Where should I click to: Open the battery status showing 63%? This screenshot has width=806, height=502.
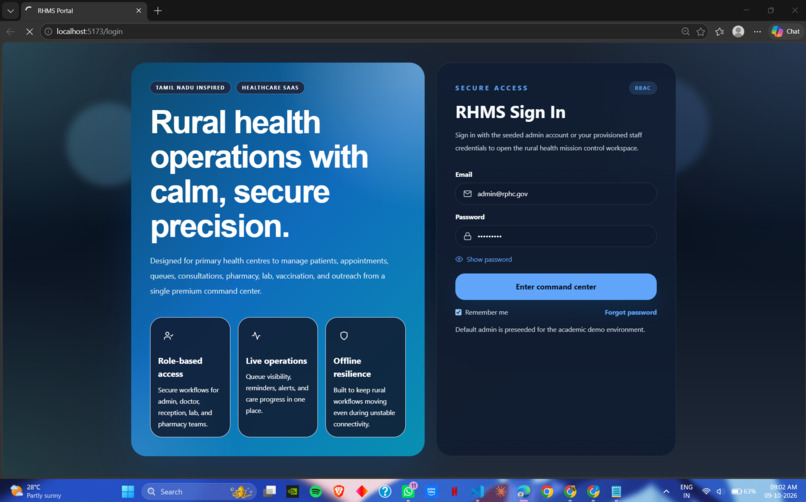pos(744,492)
